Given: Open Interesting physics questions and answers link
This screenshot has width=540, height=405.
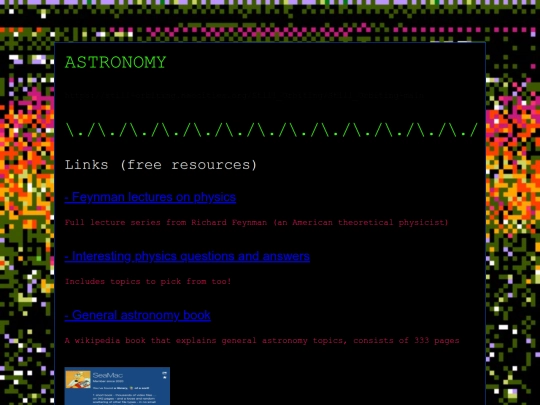Looking at the screenshot, I should [x=187, y=257].
